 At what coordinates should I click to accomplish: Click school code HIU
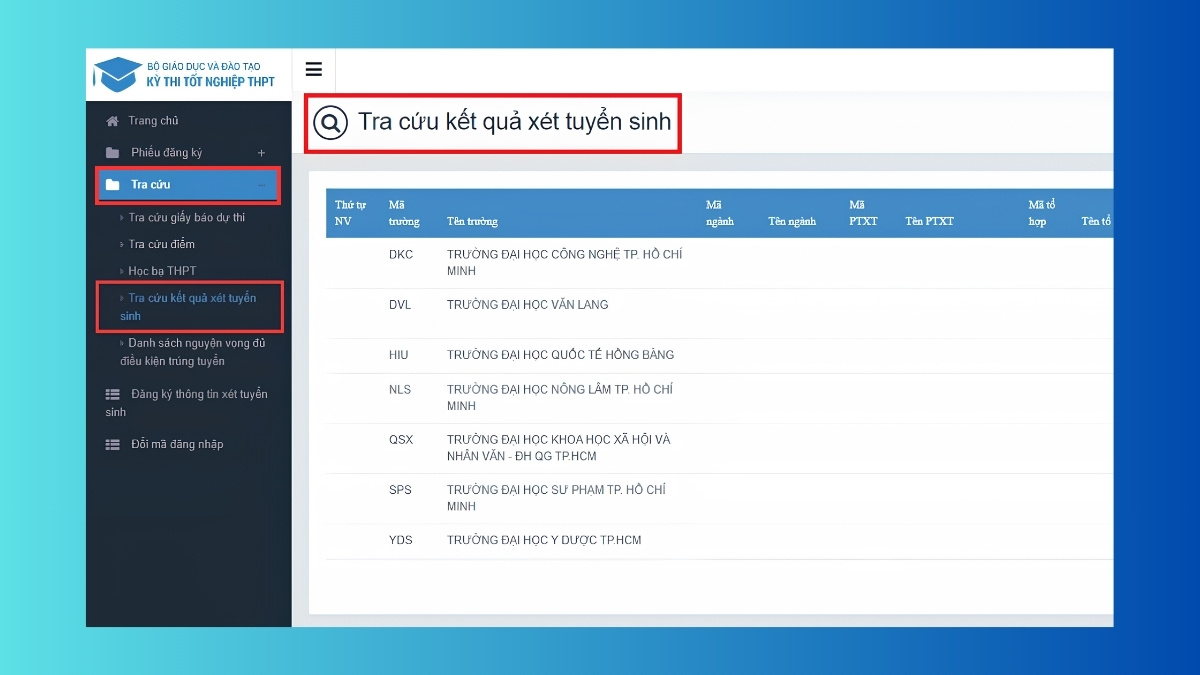click(398, 355)
